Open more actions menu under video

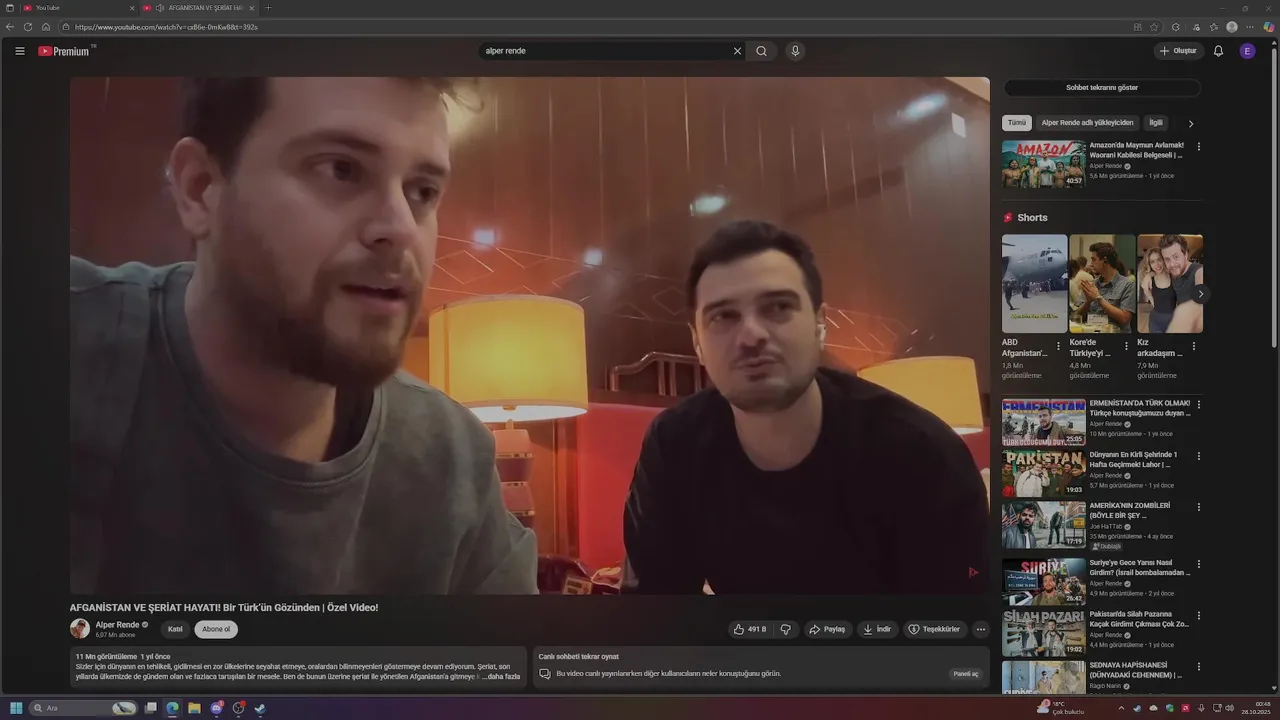981,629
